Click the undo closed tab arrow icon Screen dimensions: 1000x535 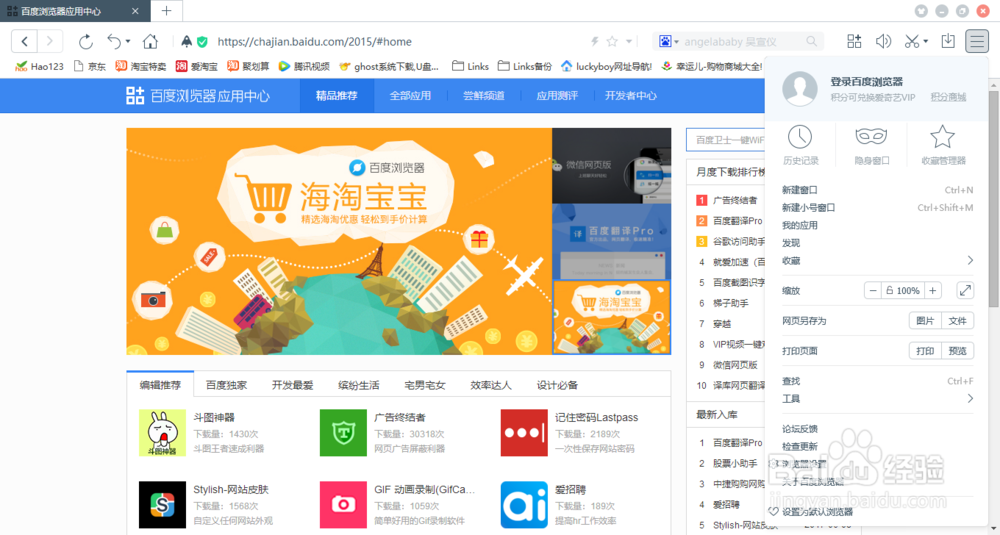114,42
